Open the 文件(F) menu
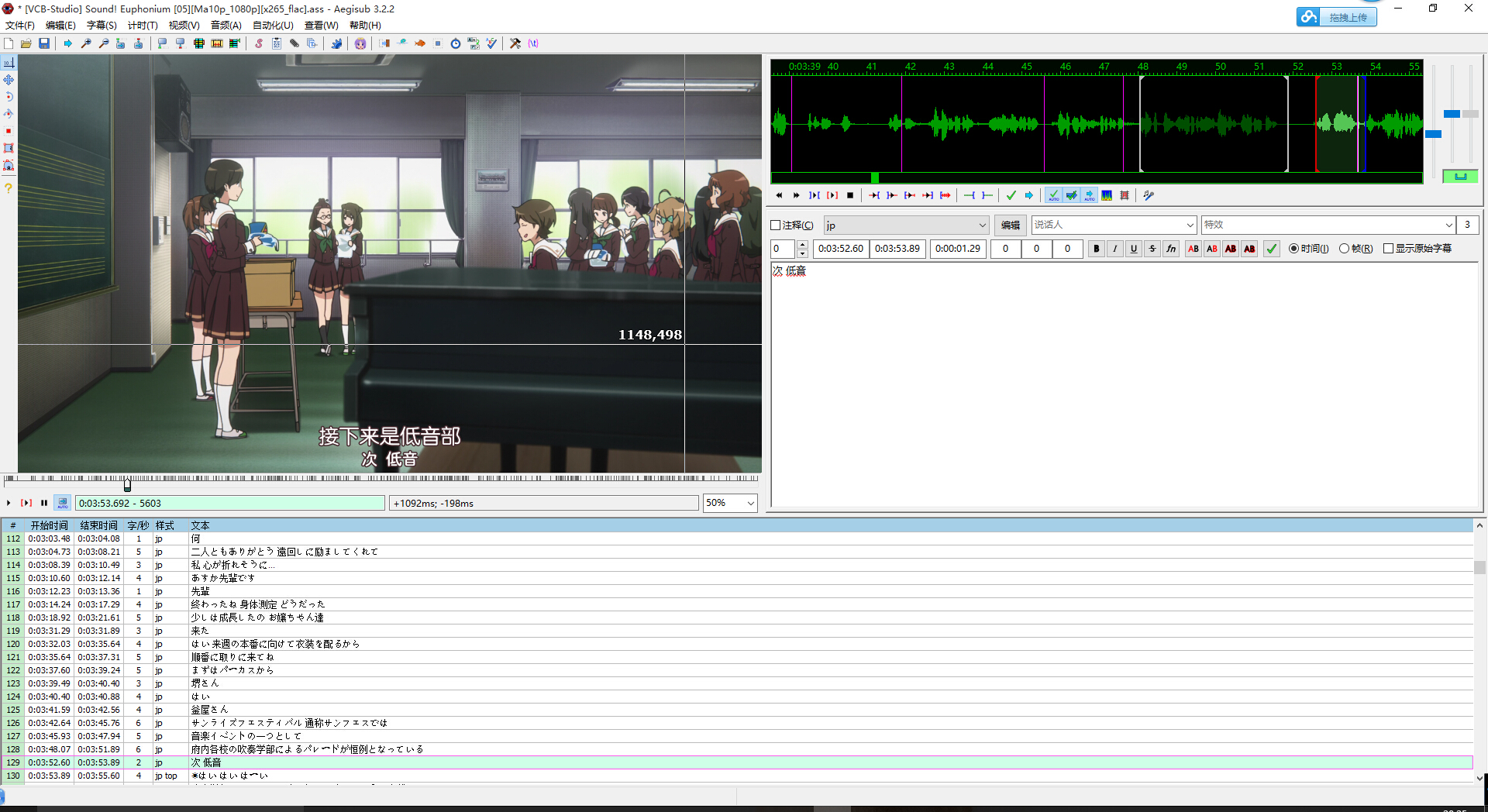1488x812 pixels. 20,26
